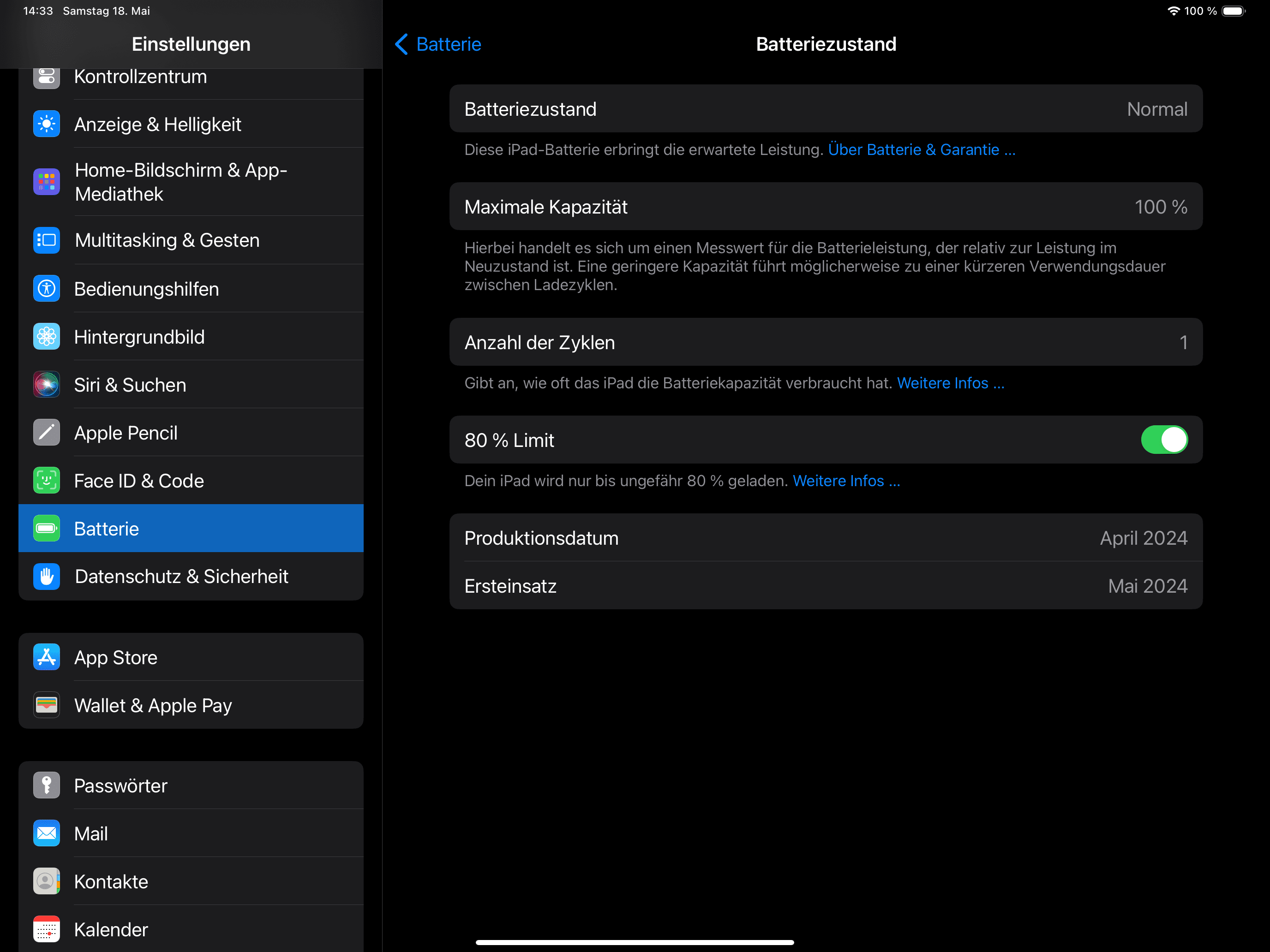Open Kontakte settings
1270x952 pixels.
tap(191, 881)
